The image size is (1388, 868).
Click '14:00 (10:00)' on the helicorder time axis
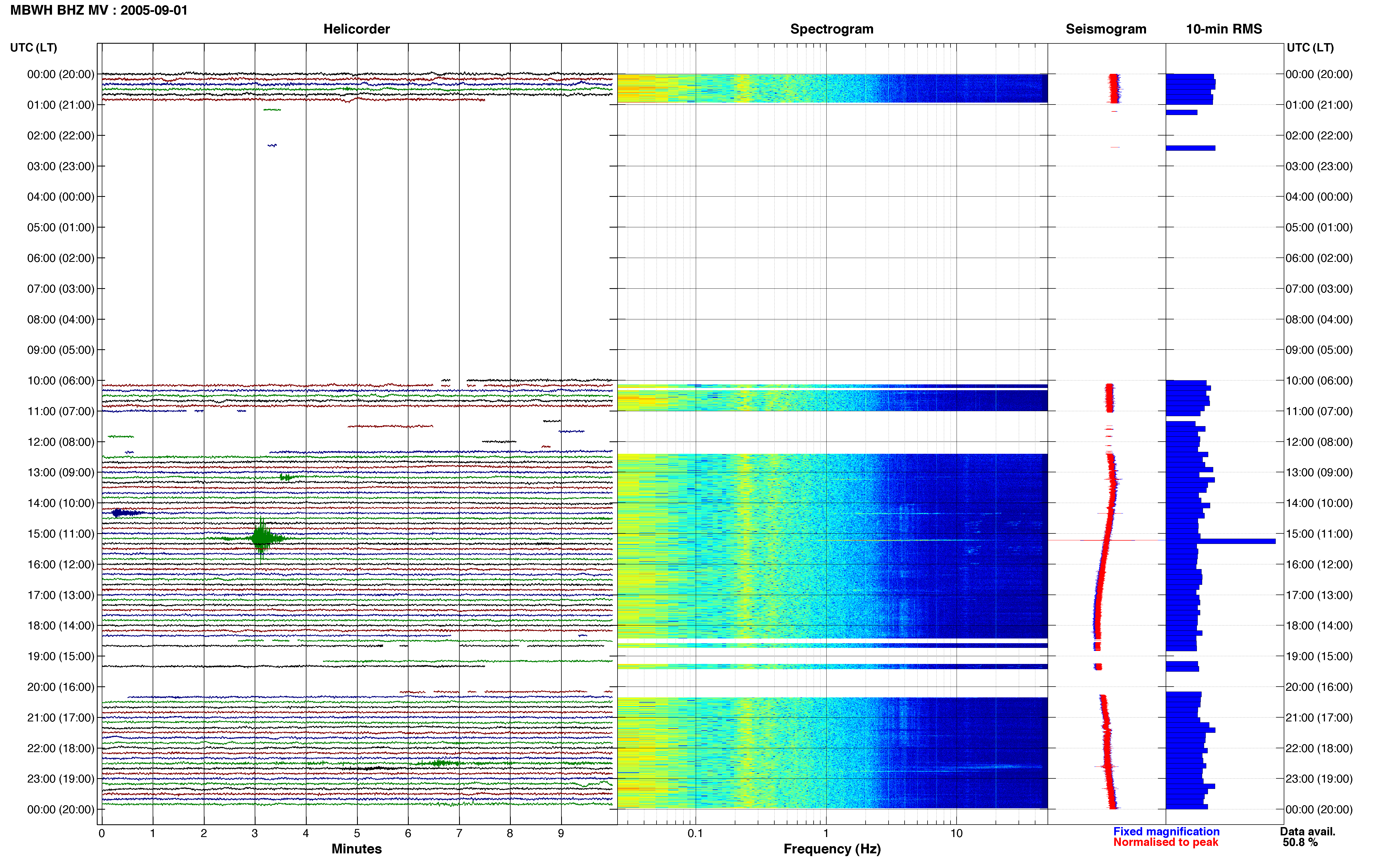[61, 503]
